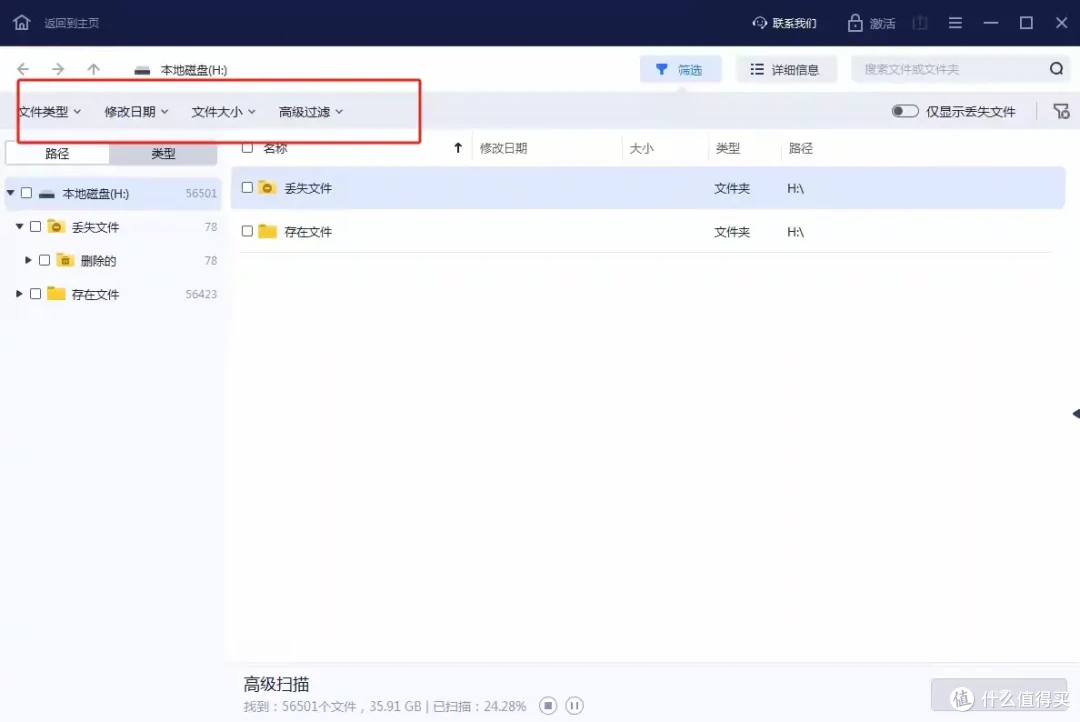Open the contact us headset icon

click(x=759, y=23)
